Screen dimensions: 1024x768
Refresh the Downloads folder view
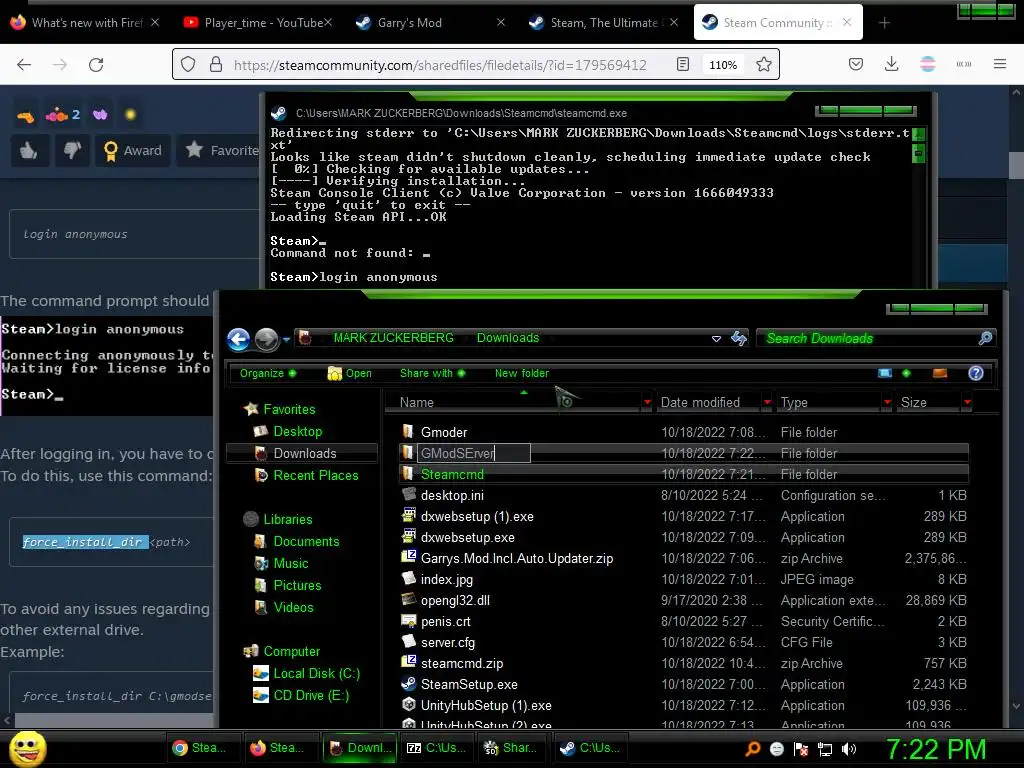pyautogui.click(x=739, y=338)
